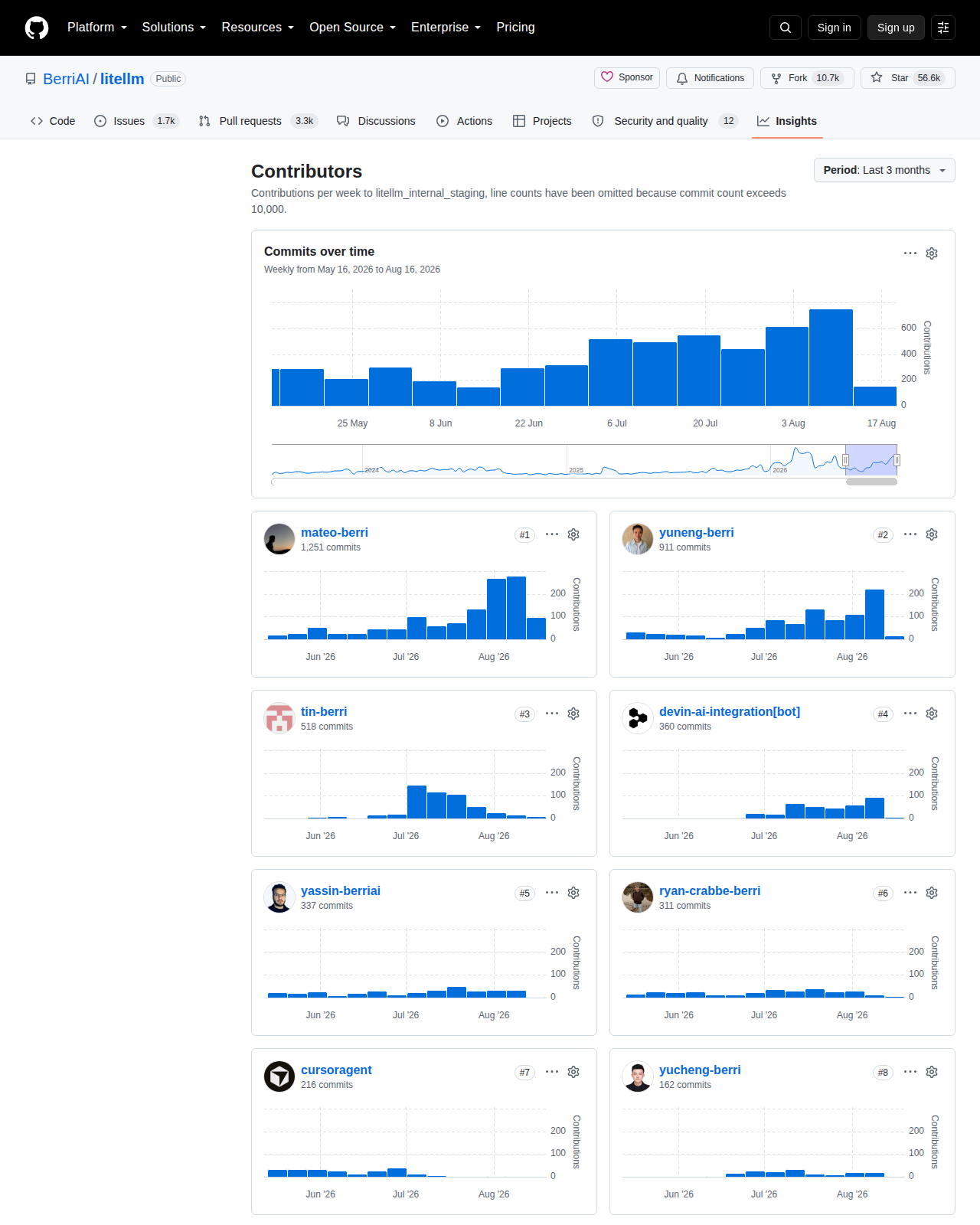Open the Pricing page

point(515,28)
